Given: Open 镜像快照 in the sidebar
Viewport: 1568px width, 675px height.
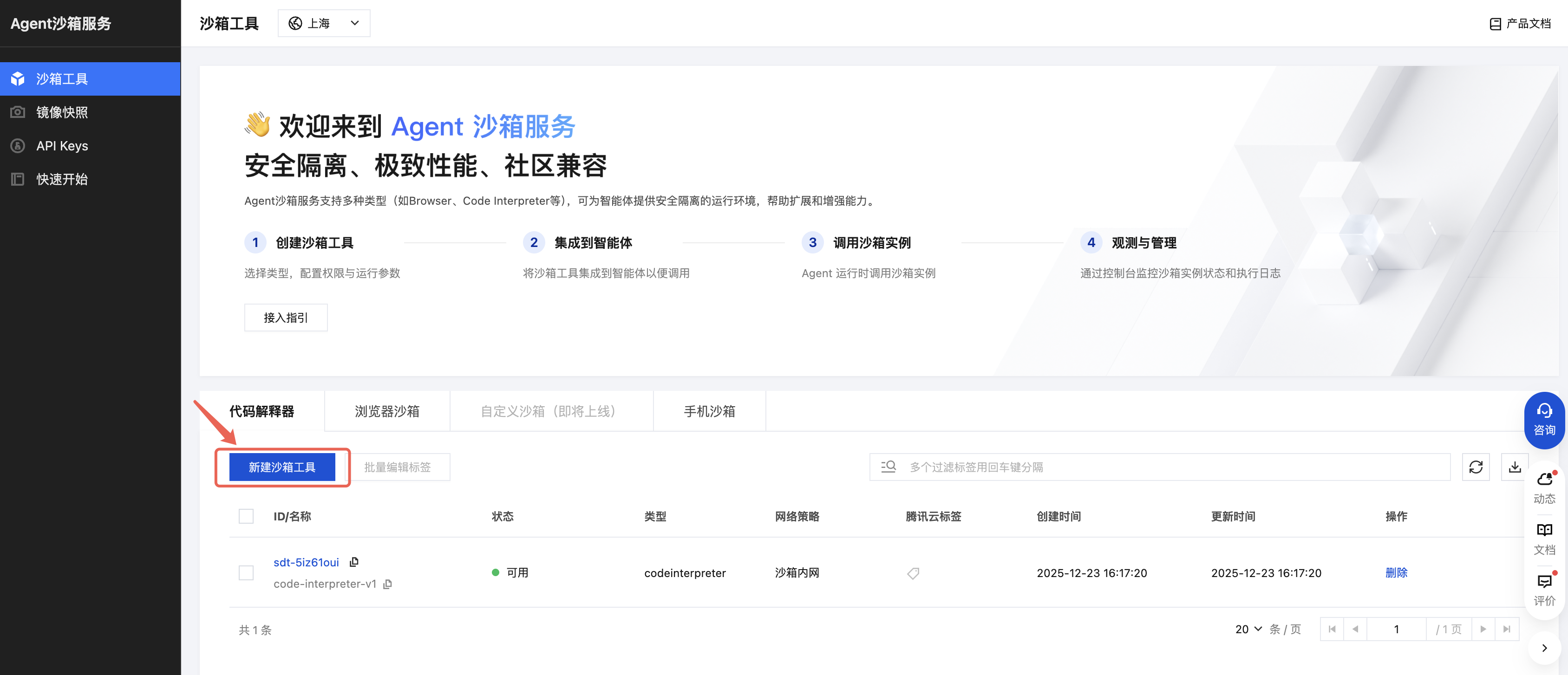Looking at the screenshot, I should pos(62,112).
